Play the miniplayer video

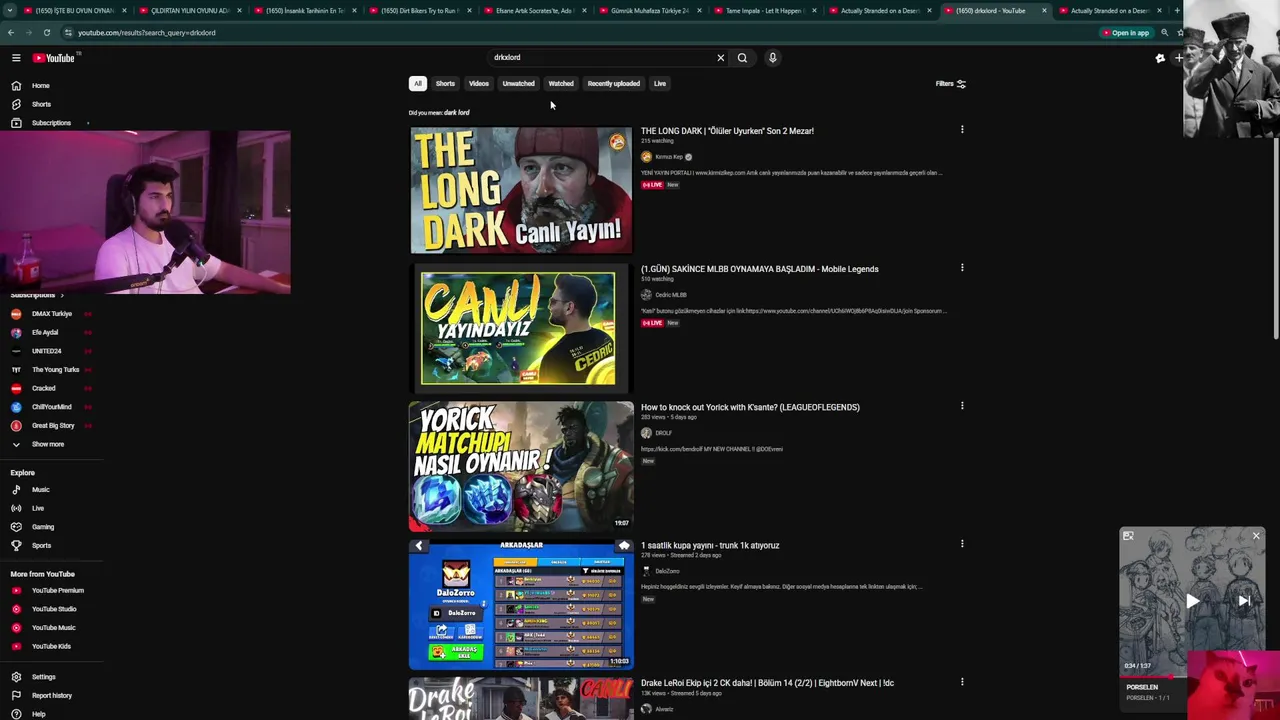click(1192, 601)
